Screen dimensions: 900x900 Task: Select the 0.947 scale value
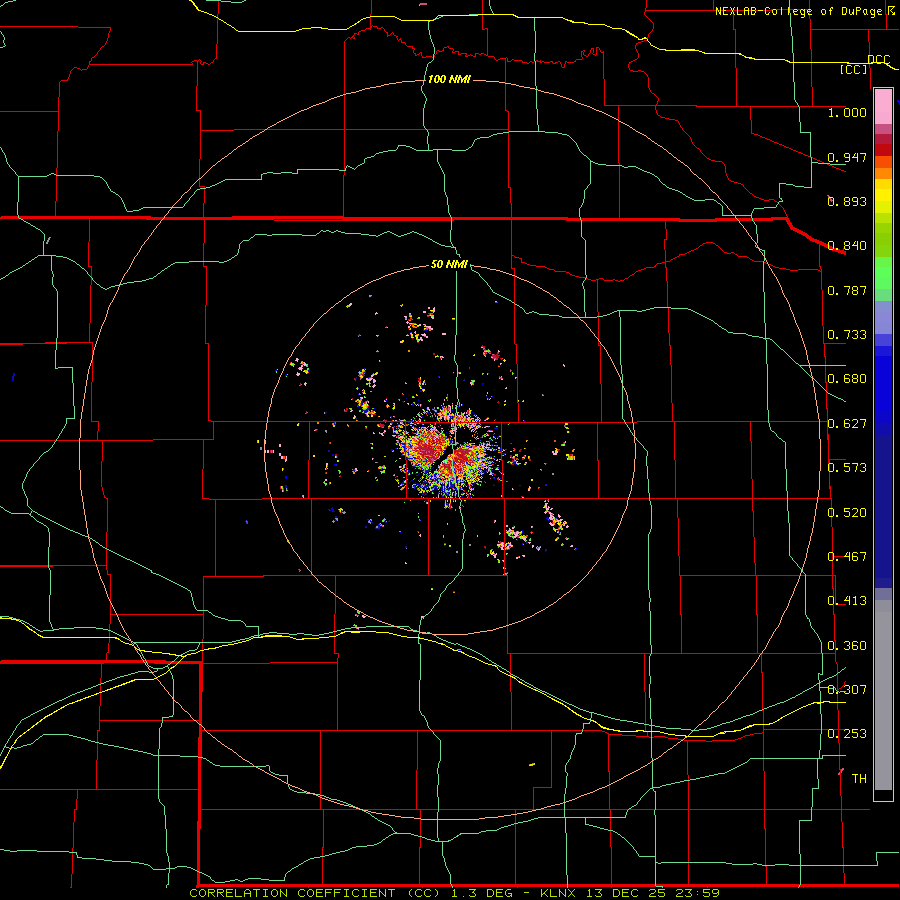click(847, 157)
